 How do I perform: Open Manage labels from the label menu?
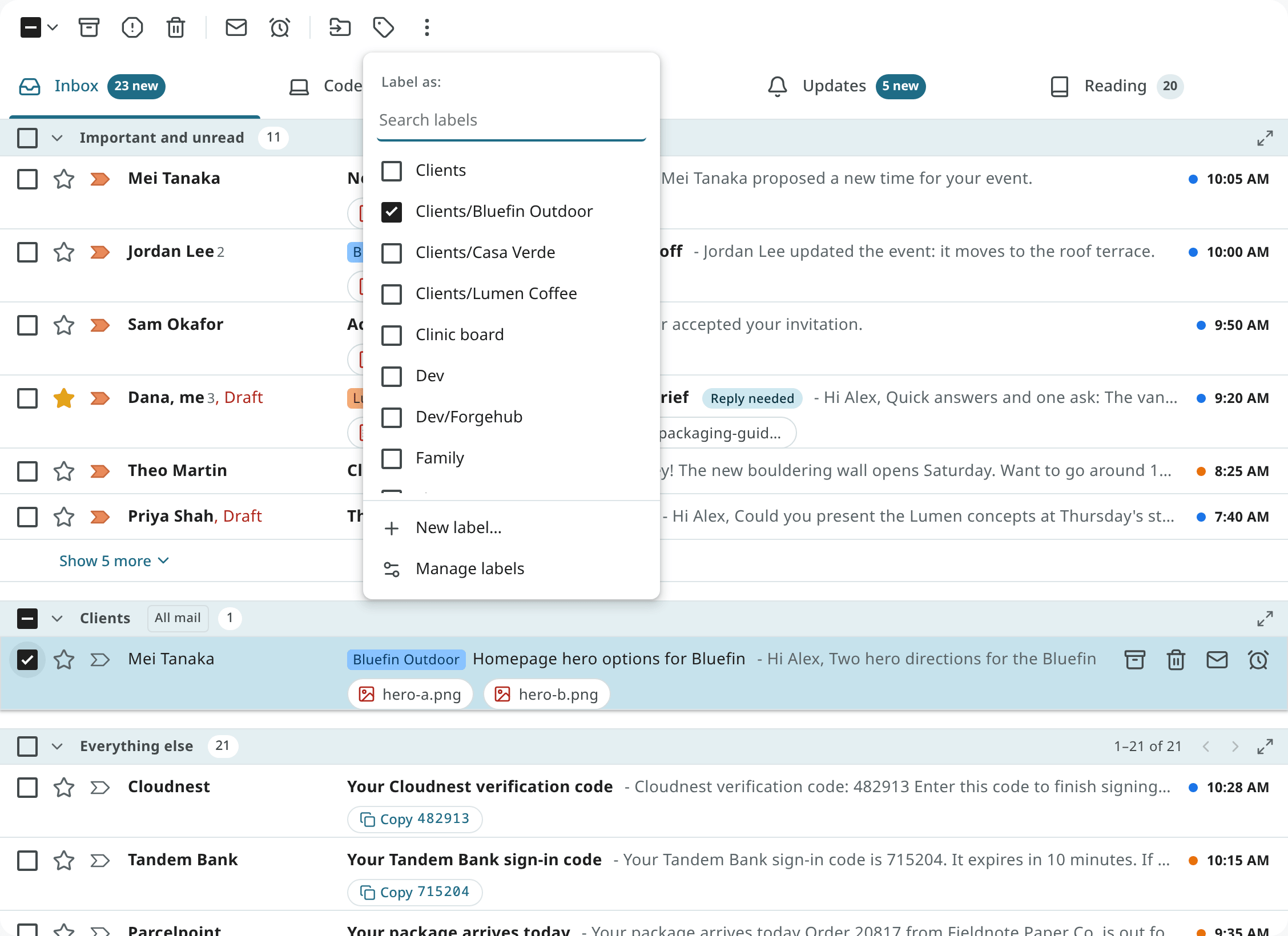(512, 569)
